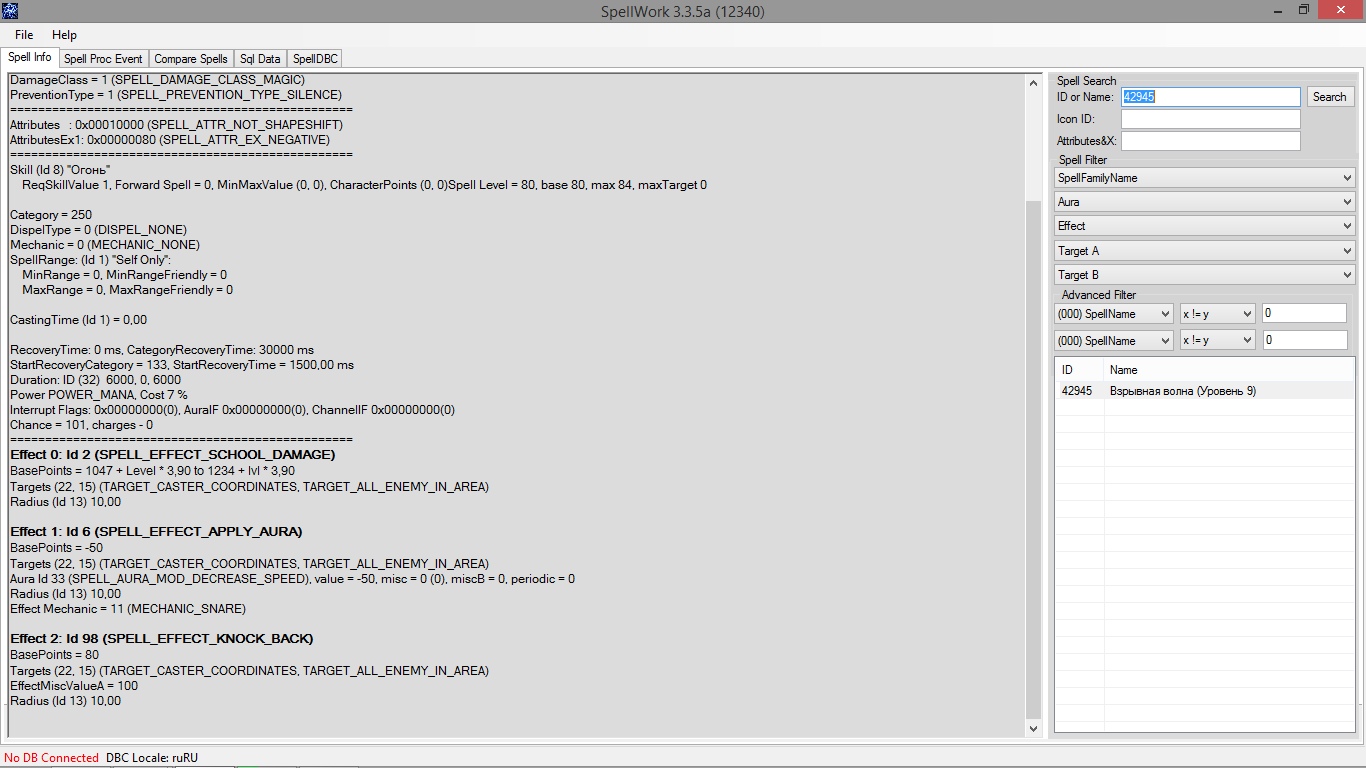Click the Effect 1 SPELL_EFFECT_APPLY_AURA heading
Viewport: 1366px width, 768px height.
tap(156, 532)
